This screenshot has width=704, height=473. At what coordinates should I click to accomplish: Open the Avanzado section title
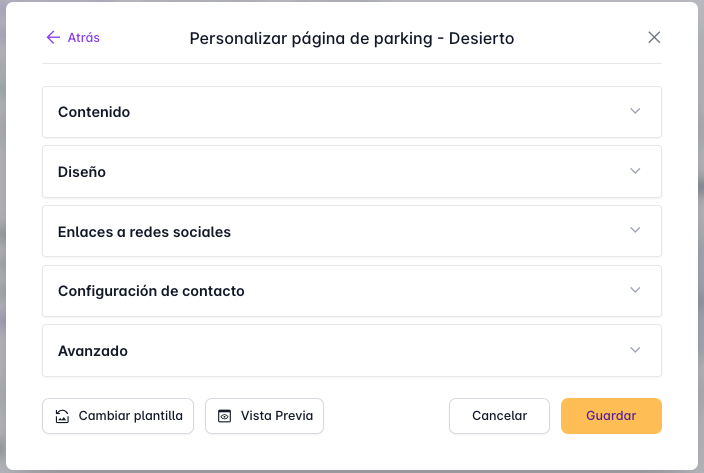tap(93, 351)
